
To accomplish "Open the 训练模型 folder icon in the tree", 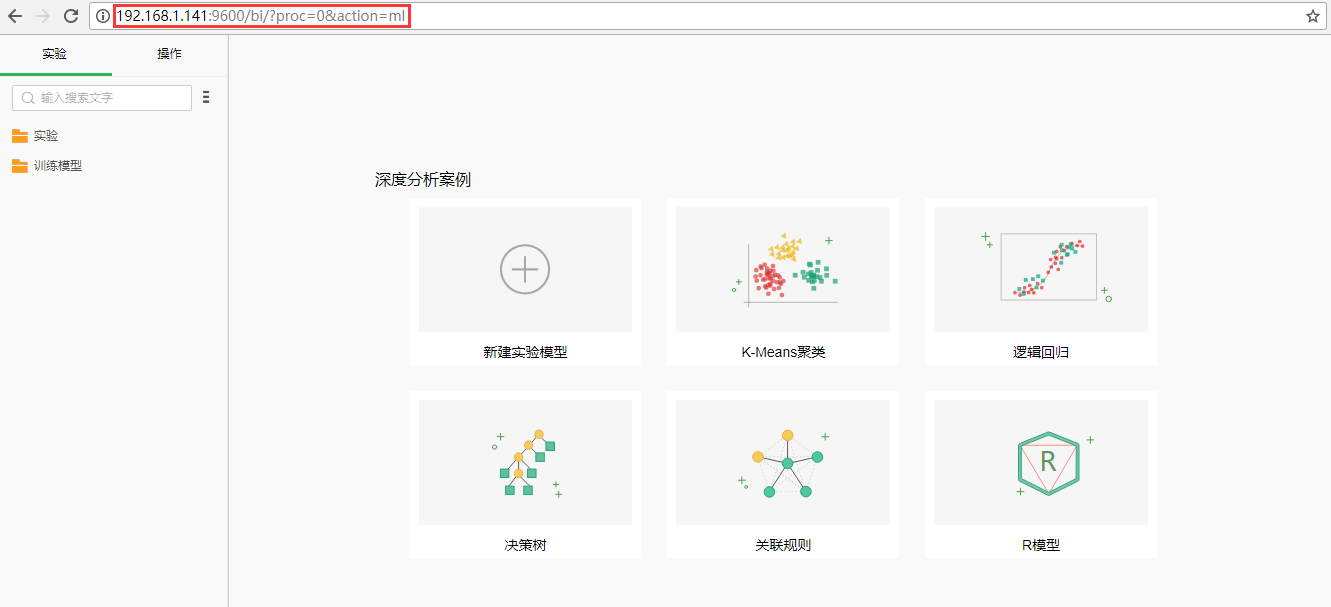I will [x=20, y=166].
